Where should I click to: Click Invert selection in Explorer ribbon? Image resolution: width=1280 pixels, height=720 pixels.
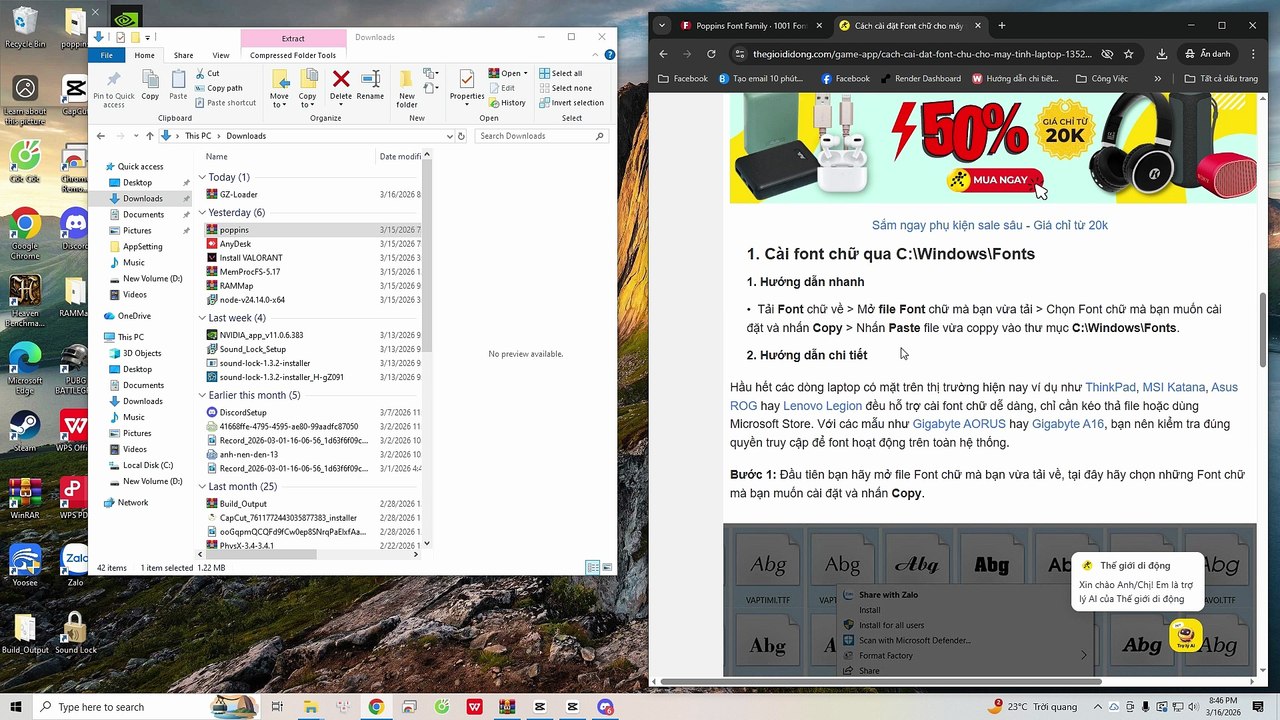click(x=571, y=103)
